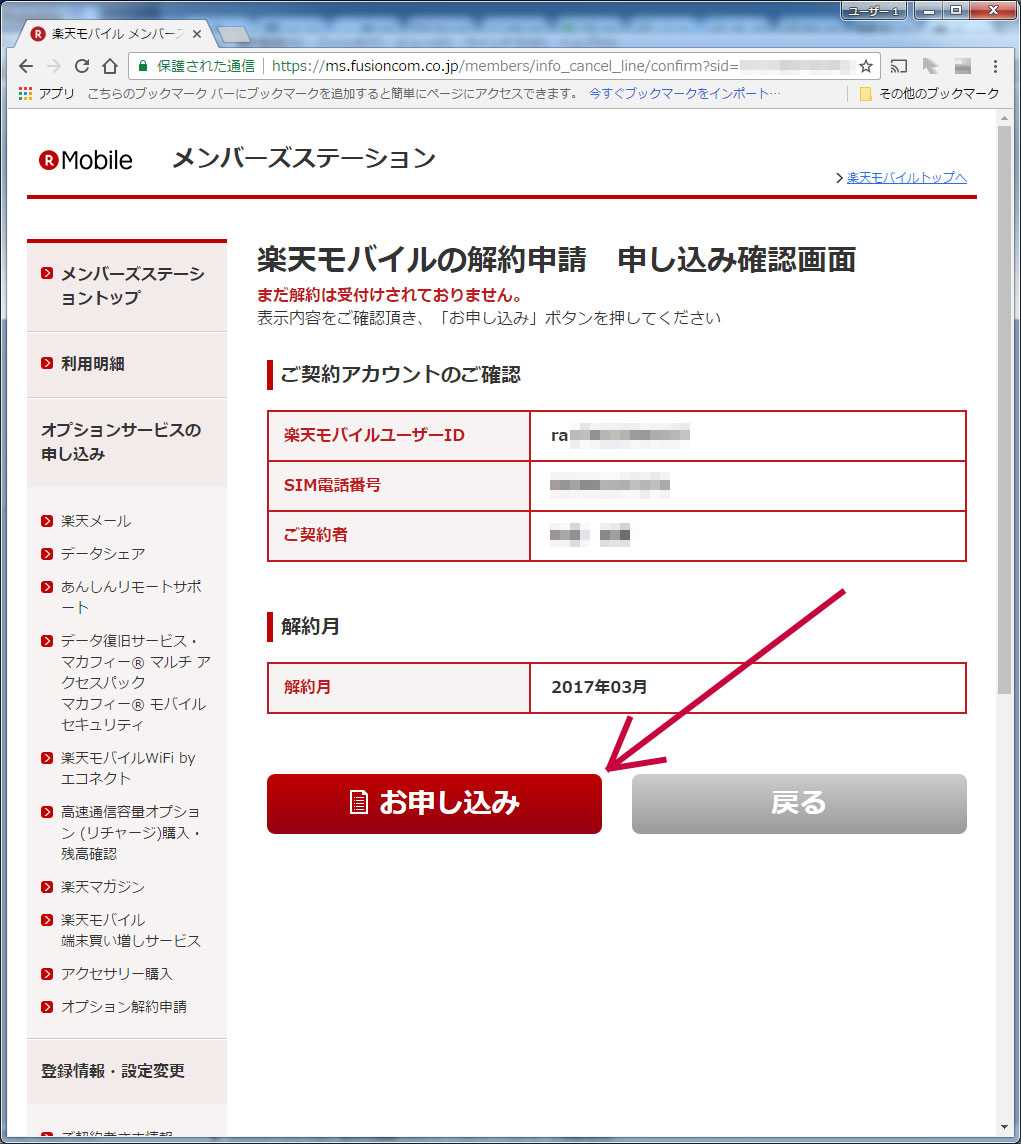Open a new browser tab

pos(233,35)
